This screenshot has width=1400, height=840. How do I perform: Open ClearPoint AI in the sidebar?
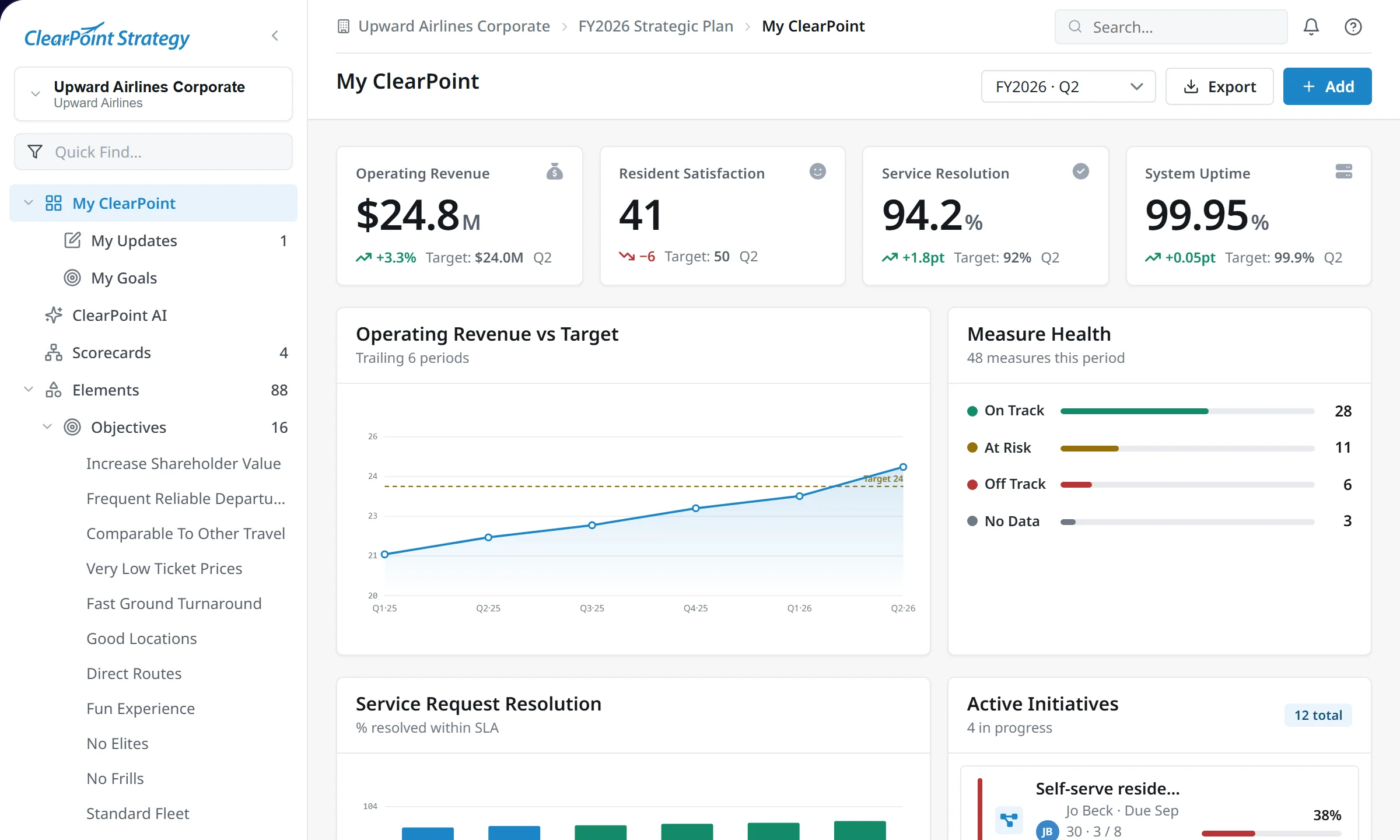(153, 315)
